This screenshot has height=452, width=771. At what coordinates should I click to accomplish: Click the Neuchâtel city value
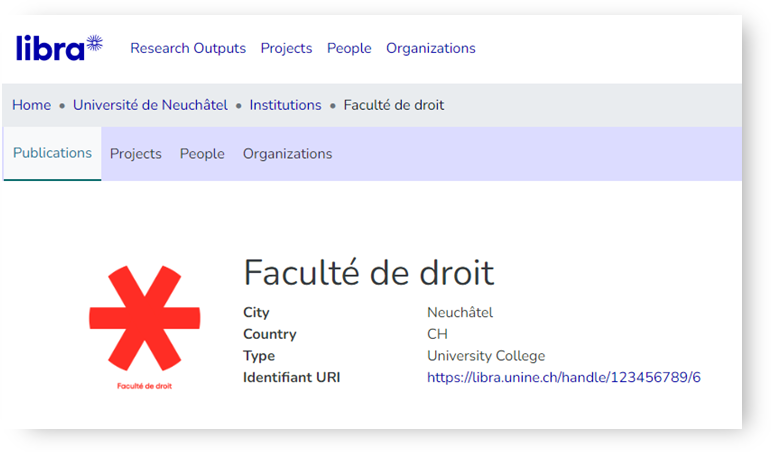(x=460, y=312)
